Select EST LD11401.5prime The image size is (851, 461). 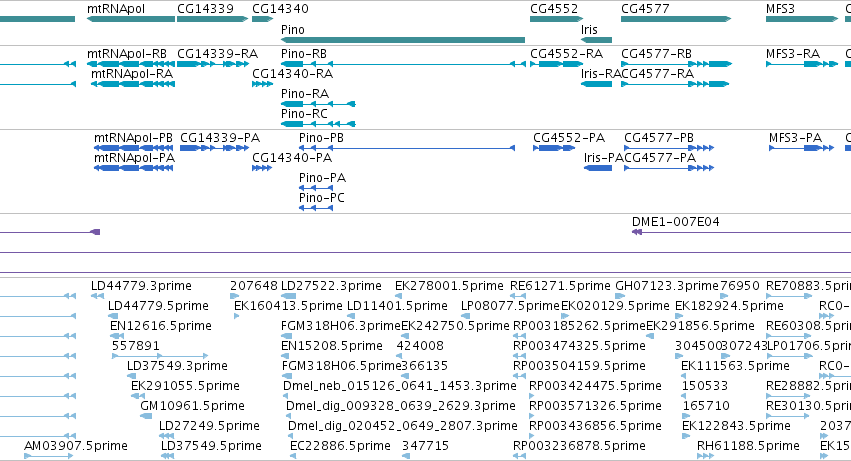[351, 316]
